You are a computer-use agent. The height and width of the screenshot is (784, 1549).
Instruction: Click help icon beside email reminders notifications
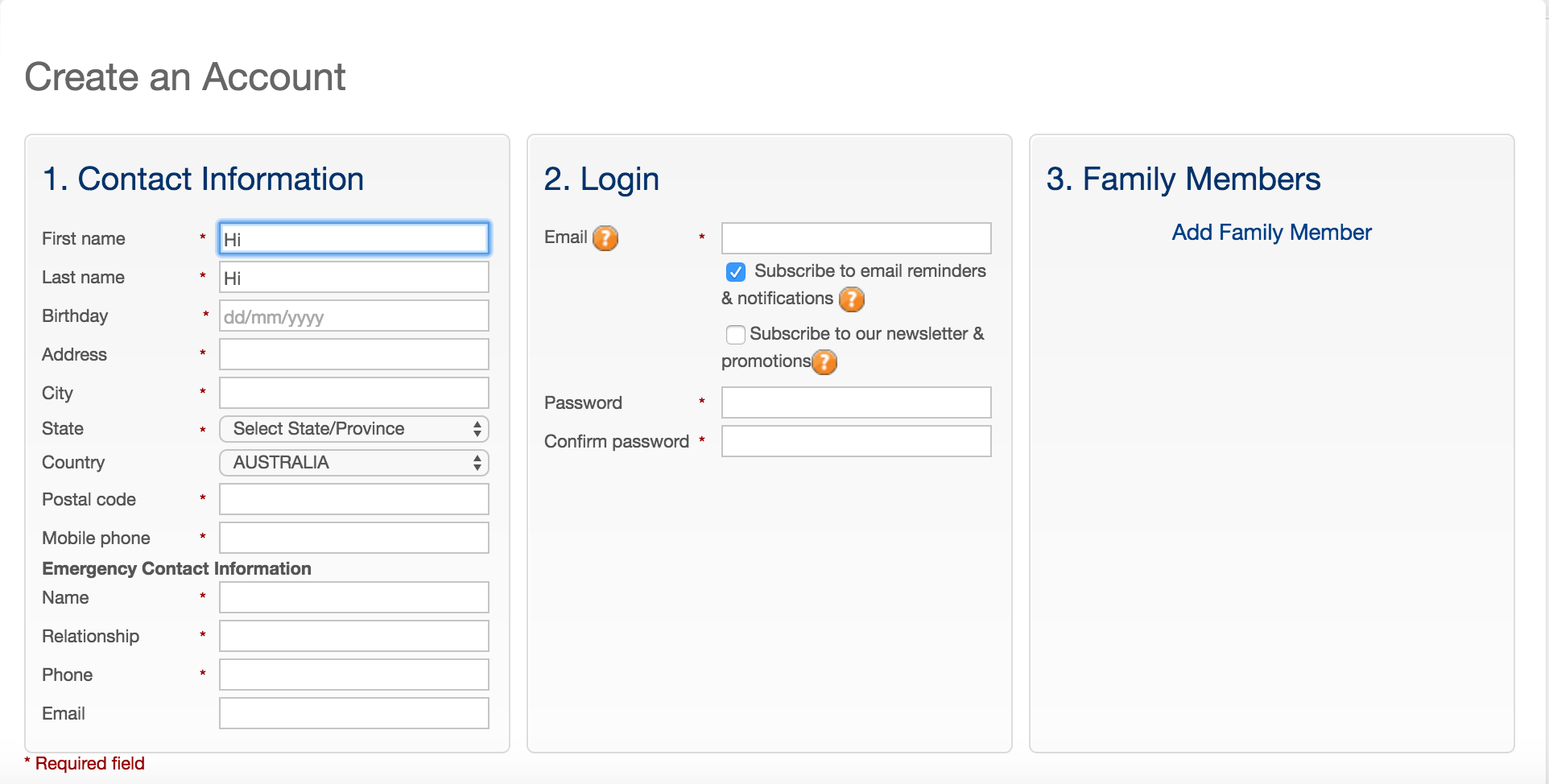tap(852, 299)
